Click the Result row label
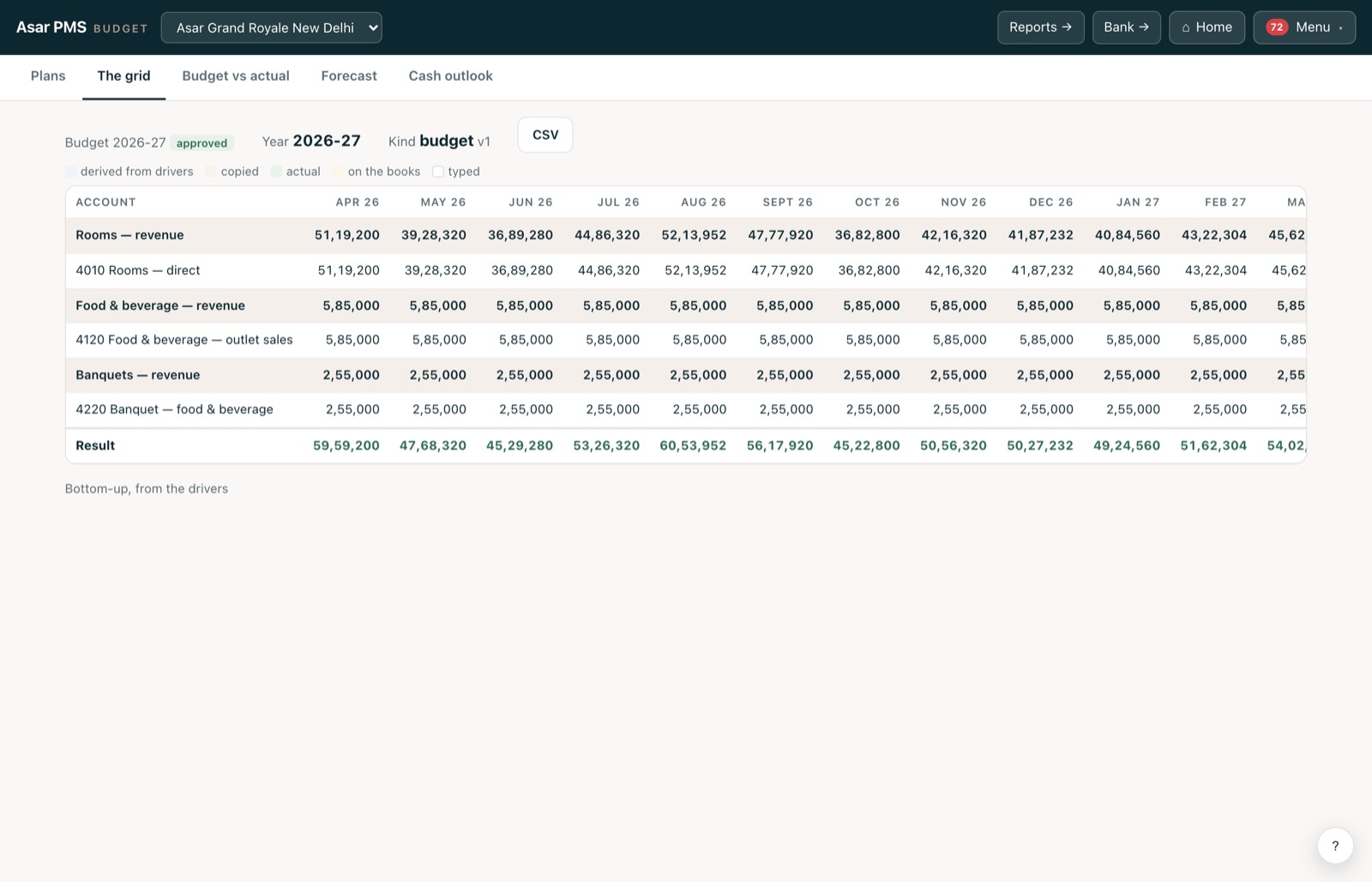1372x882 pixels. coord(95,445)
